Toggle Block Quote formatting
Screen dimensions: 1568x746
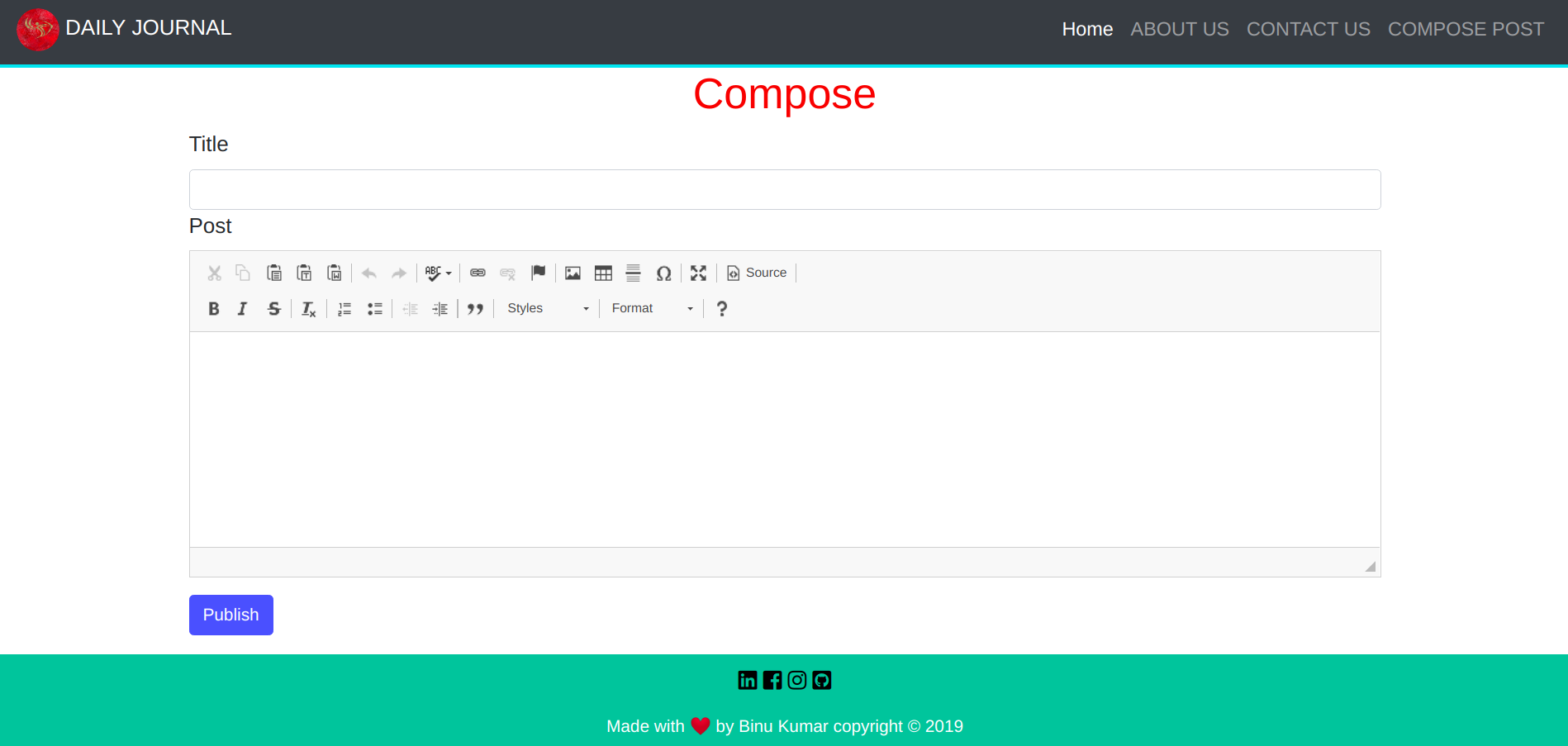click(475, 309)
